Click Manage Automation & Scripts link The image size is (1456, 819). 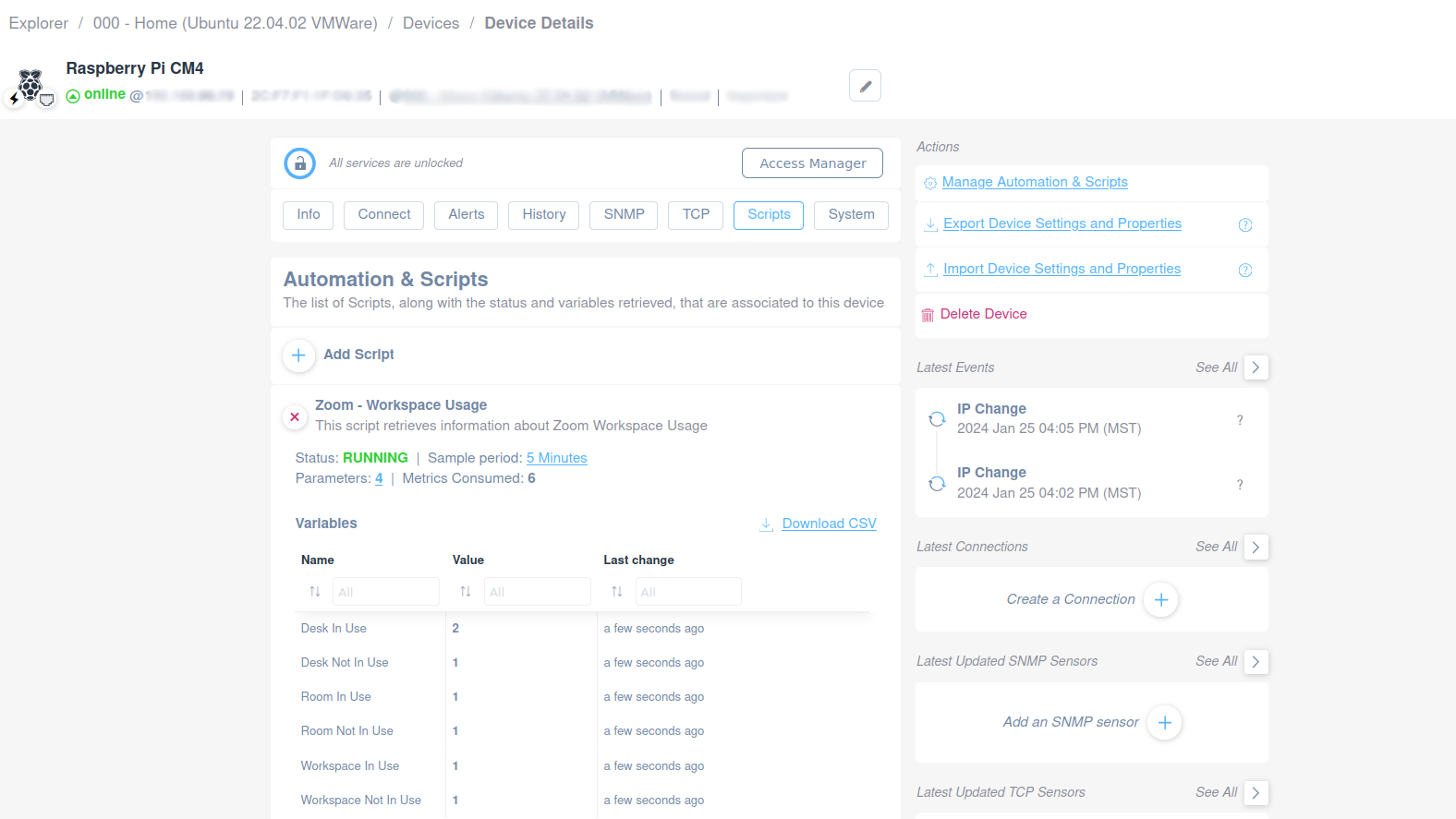tap(1035, 183)
